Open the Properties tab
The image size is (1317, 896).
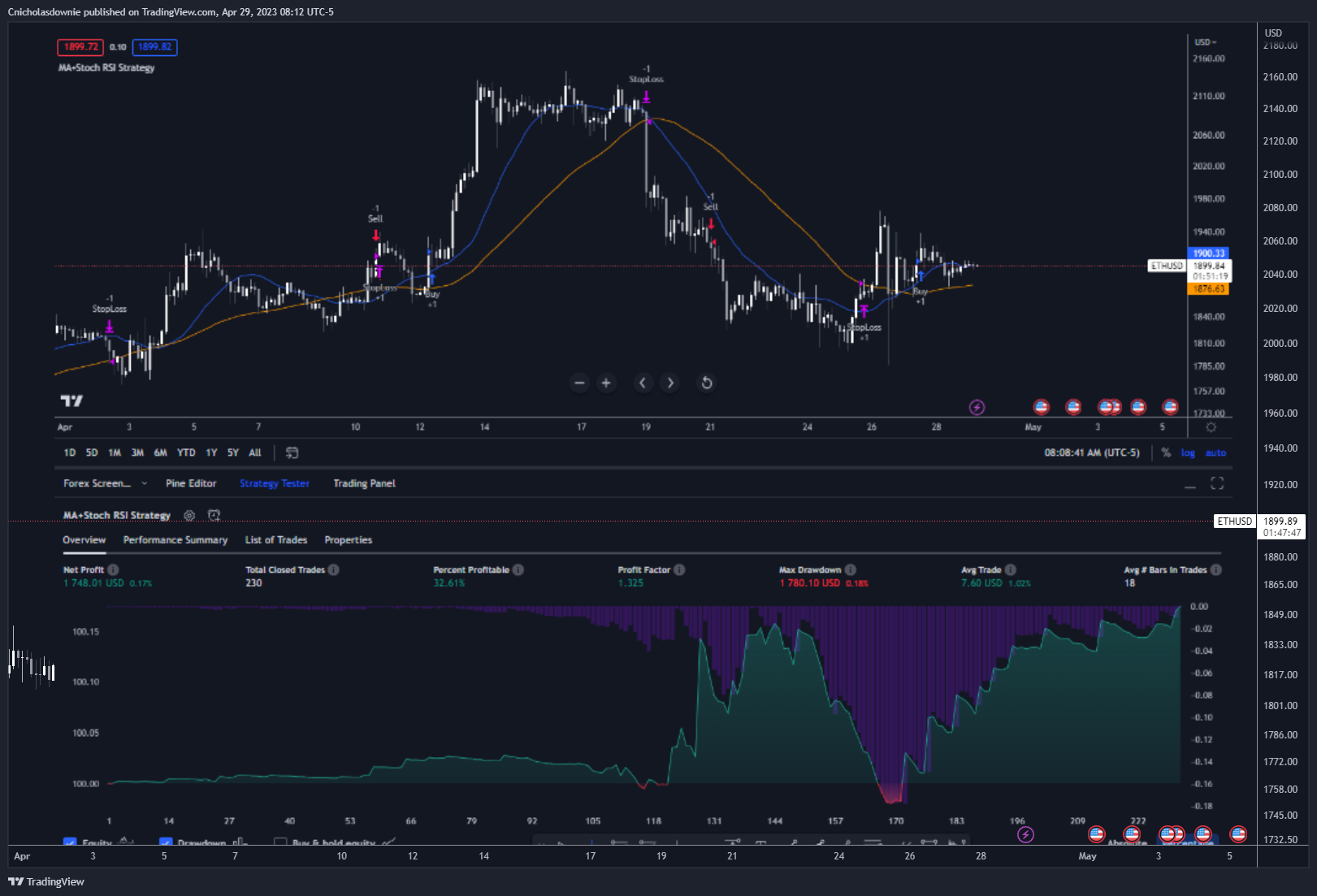[349, 539]
